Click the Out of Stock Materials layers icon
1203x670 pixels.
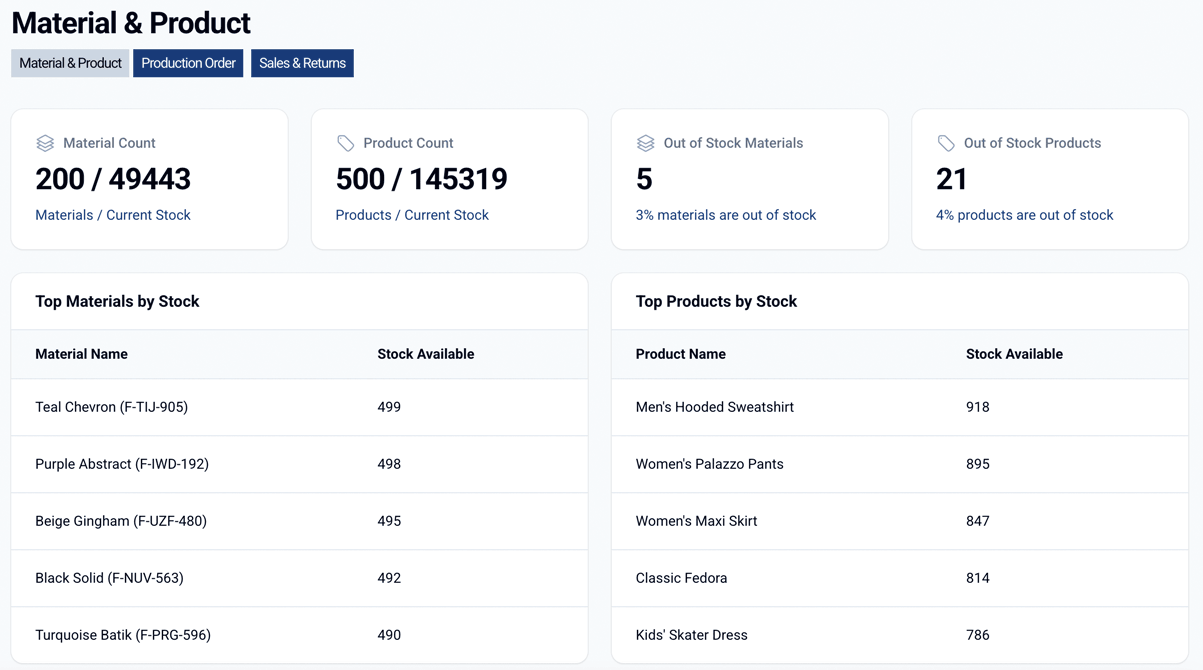pos(645,143)
